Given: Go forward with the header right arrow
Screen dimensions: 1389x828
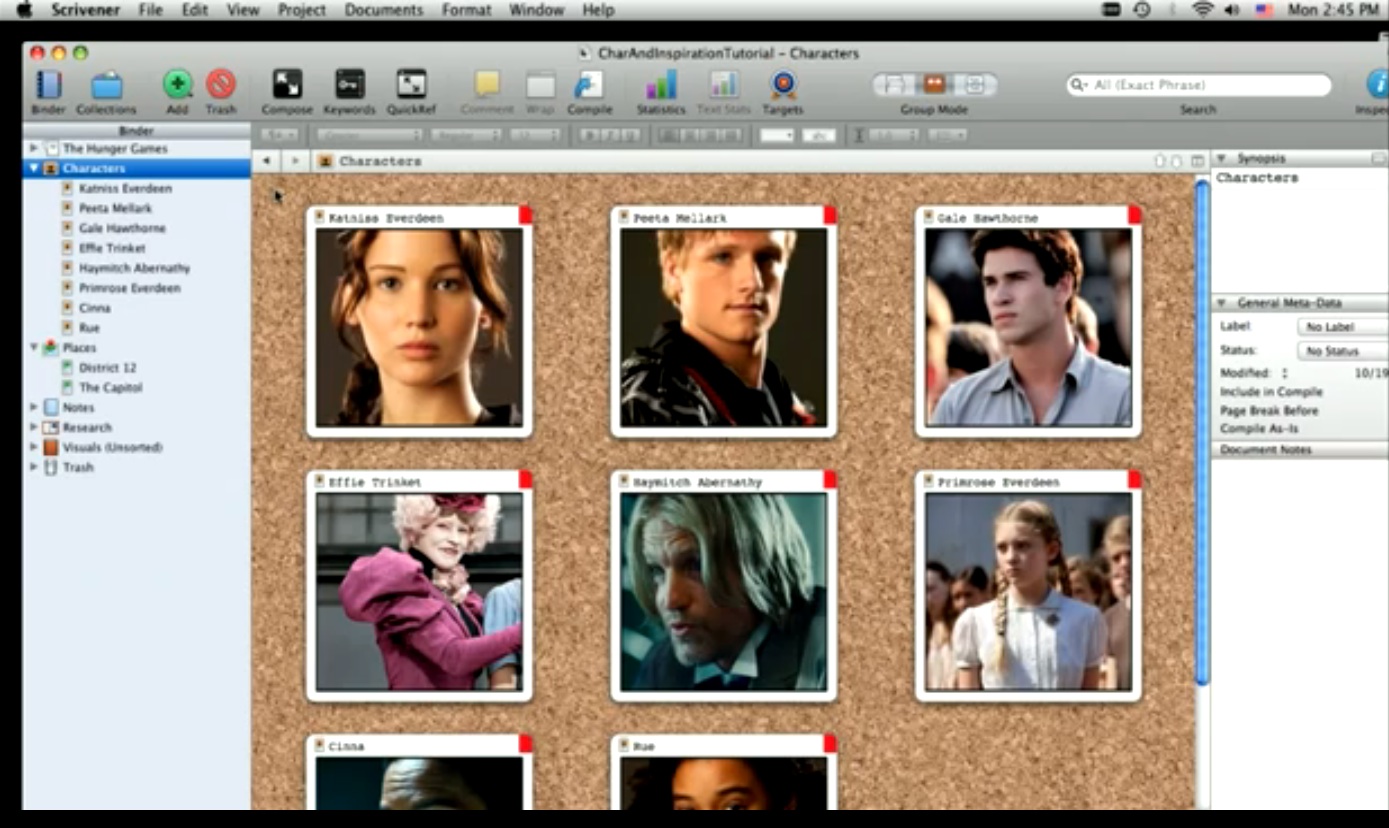Looking at the screenshot, I should 294,161.
